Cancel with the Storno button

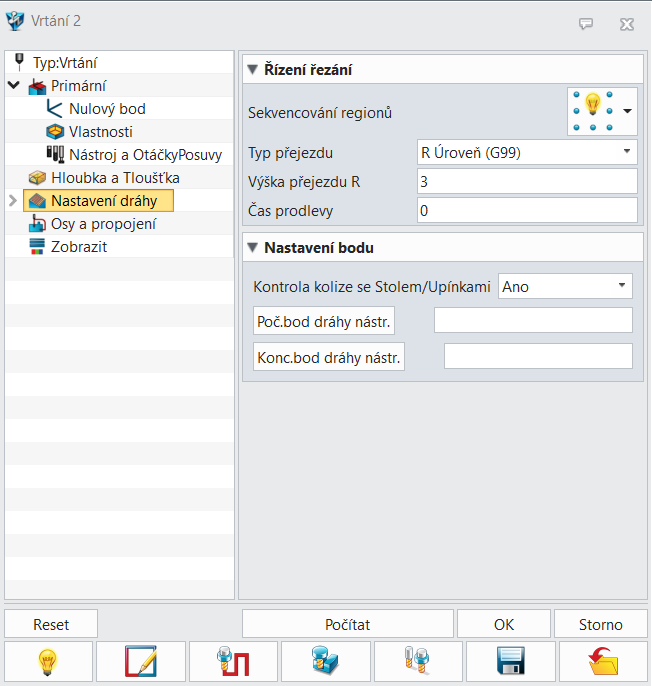click(x=600, y=624)
